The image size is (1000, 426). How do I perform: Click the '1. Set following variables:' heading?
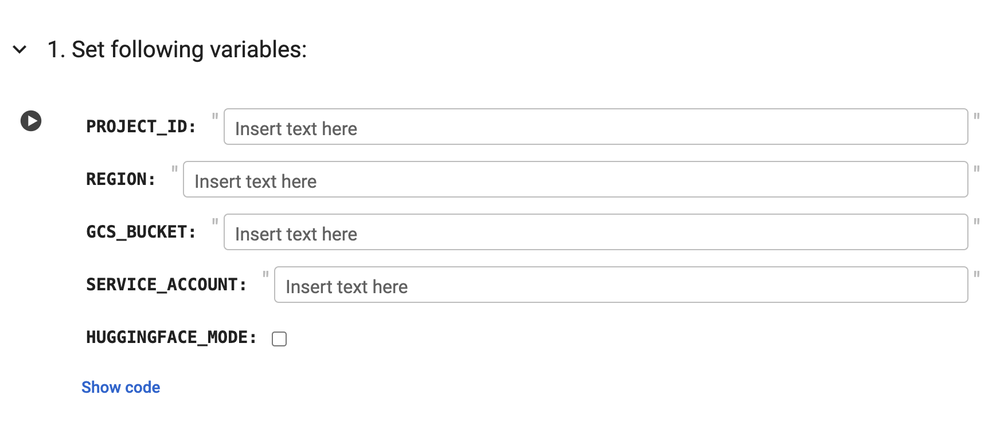177,49
